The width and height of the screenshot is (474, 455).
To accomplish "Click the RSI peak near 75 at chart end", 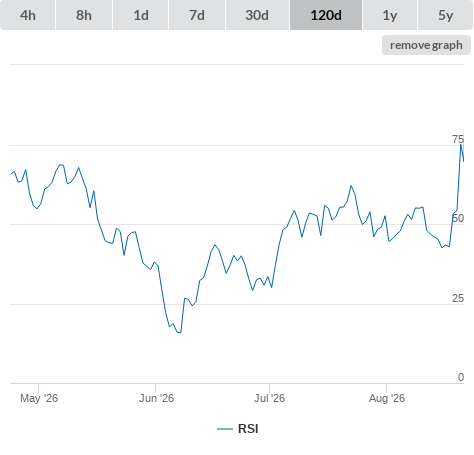I will coord(461,145).
